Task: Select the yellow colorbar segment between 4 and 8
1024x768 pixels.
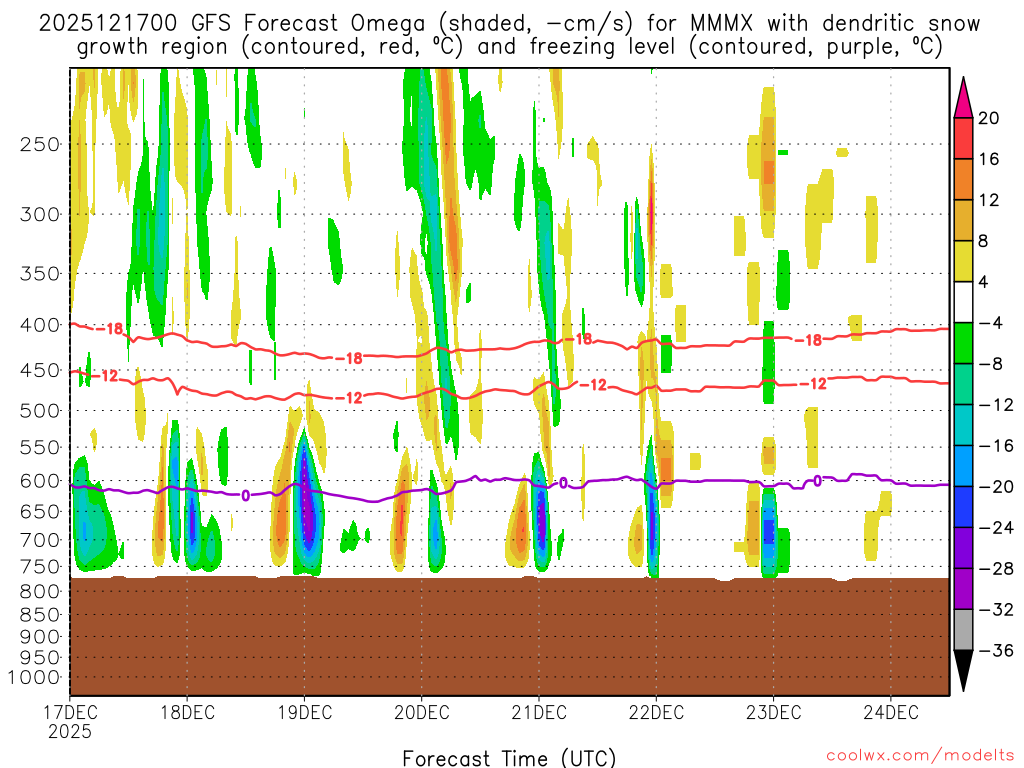Action: coord(964,261)
